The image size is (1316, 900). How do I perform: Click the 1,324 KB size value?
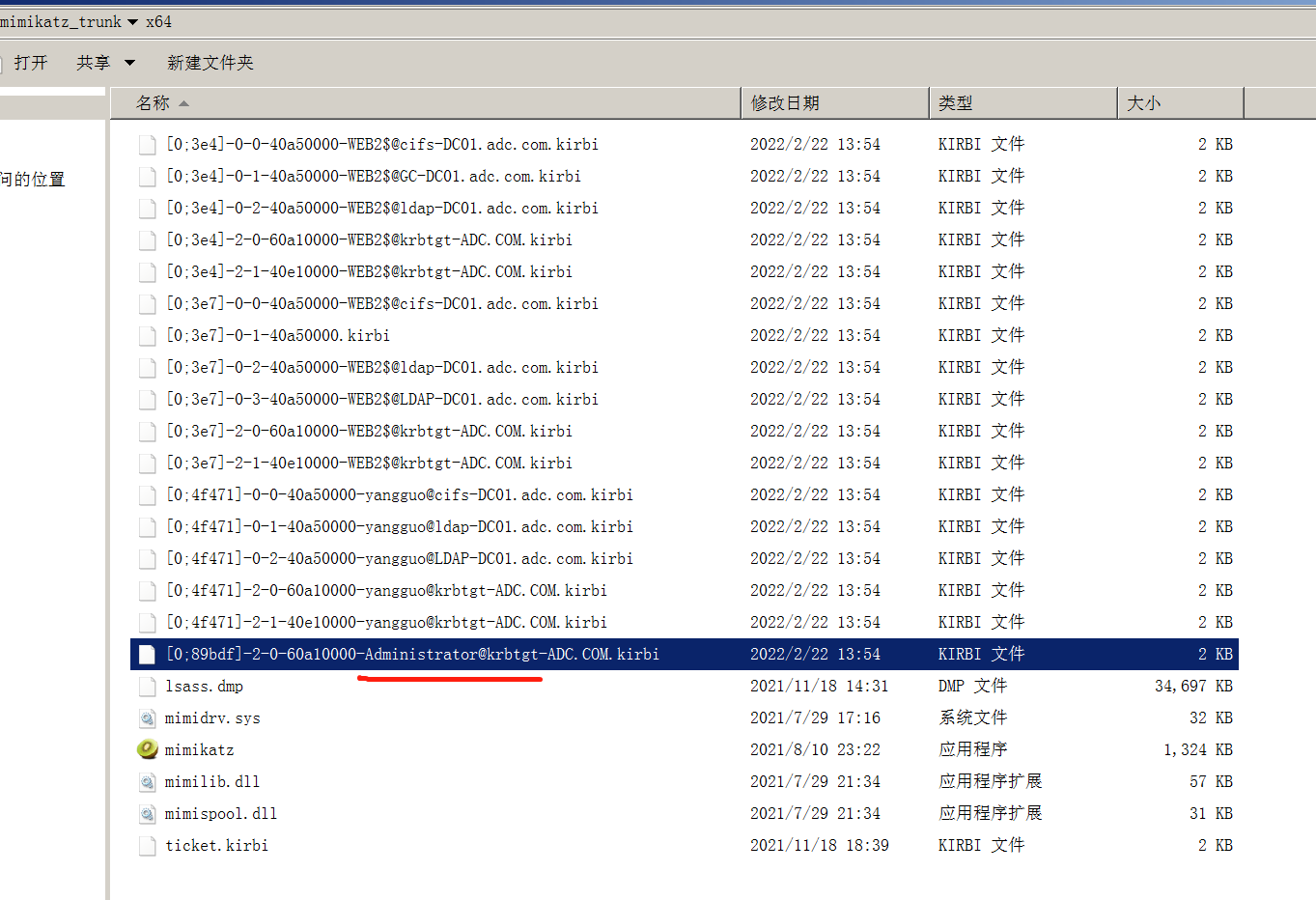(1198, 749)
